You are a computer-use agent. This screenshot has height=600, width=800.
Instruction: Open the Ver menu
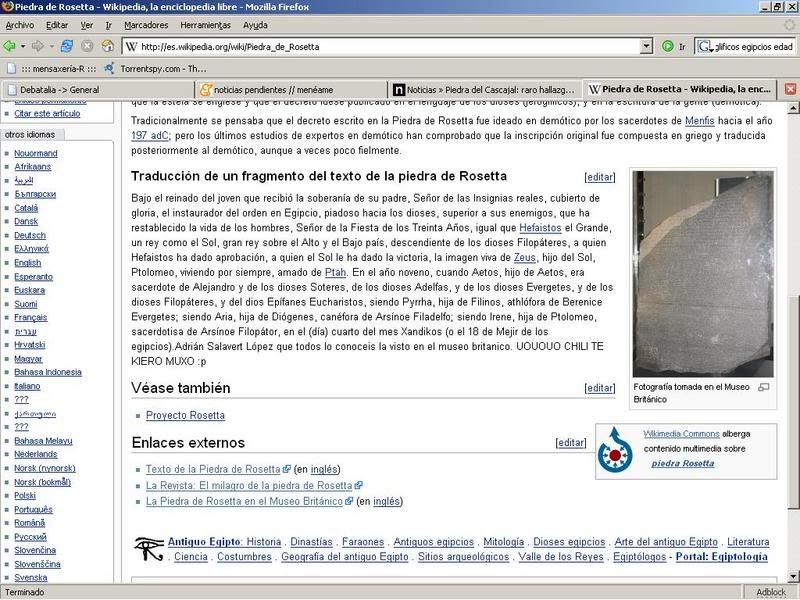(87, 25)
